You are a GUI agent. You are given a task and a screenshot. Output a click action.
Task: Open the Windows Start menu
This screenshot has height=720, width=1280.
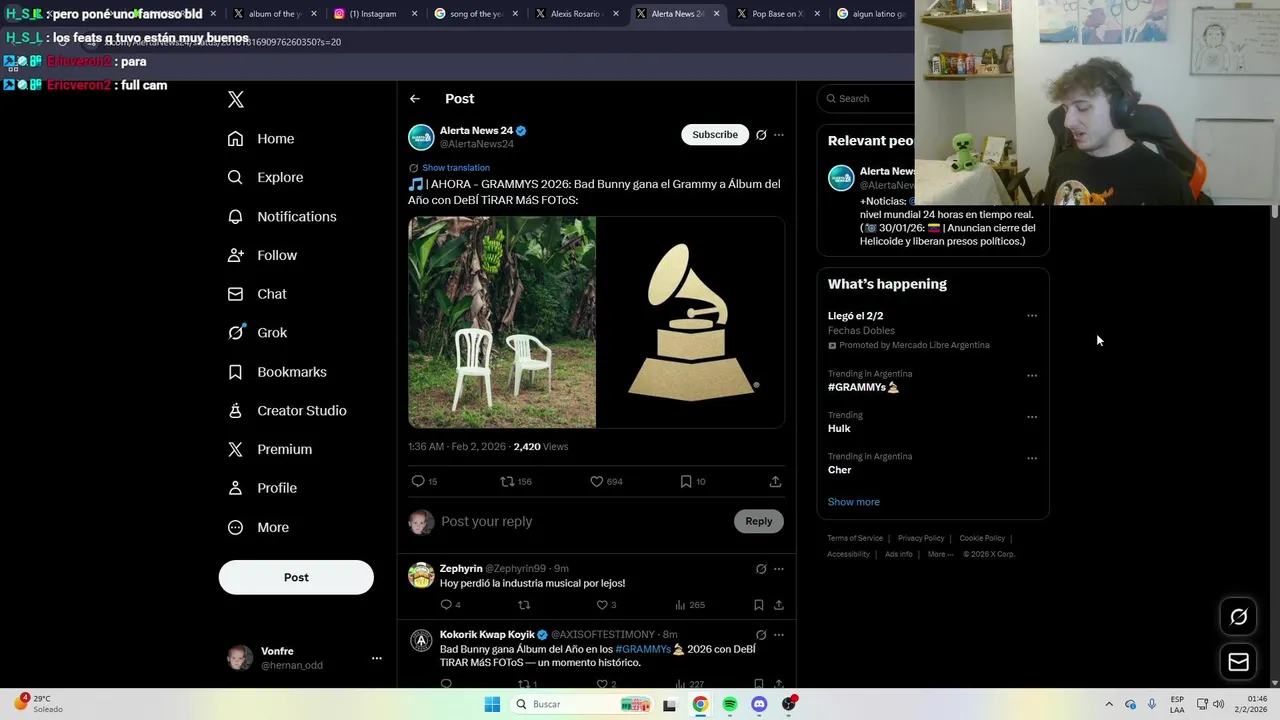[x=492, y=705]
